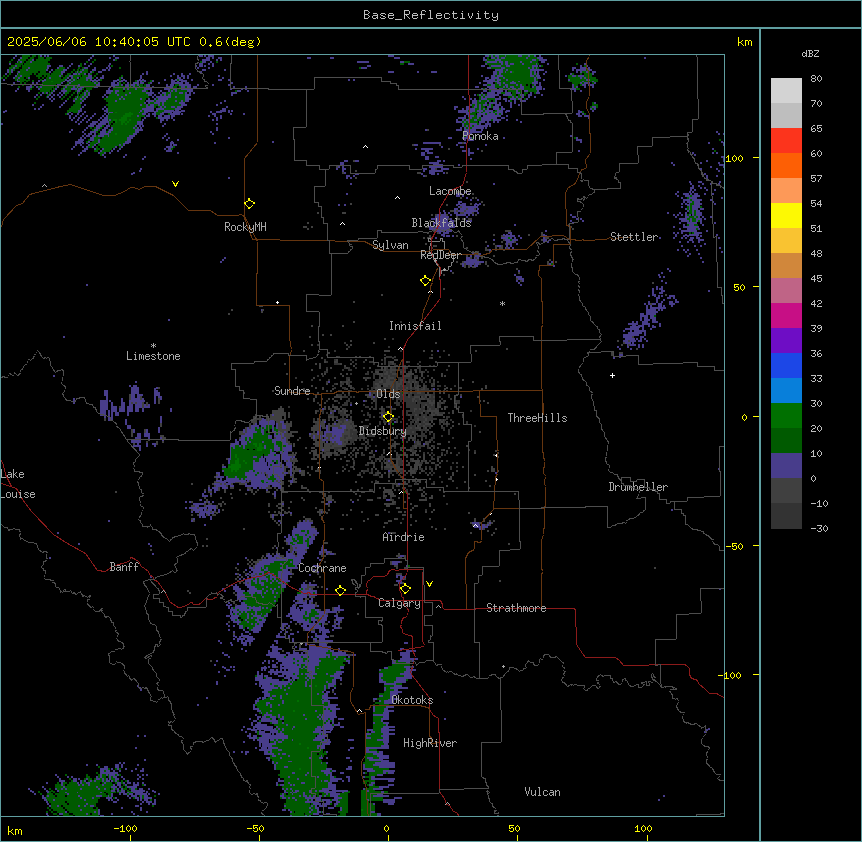Click the yellow diamond marker south of RedDeer

(x=426, y=281)
